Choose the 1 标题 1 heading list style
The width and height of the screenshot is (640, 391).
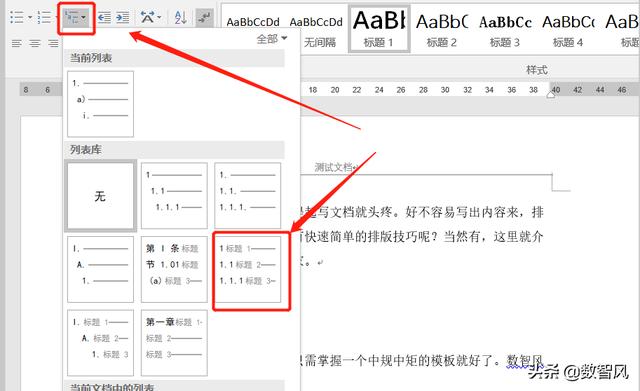pos(248,269)
